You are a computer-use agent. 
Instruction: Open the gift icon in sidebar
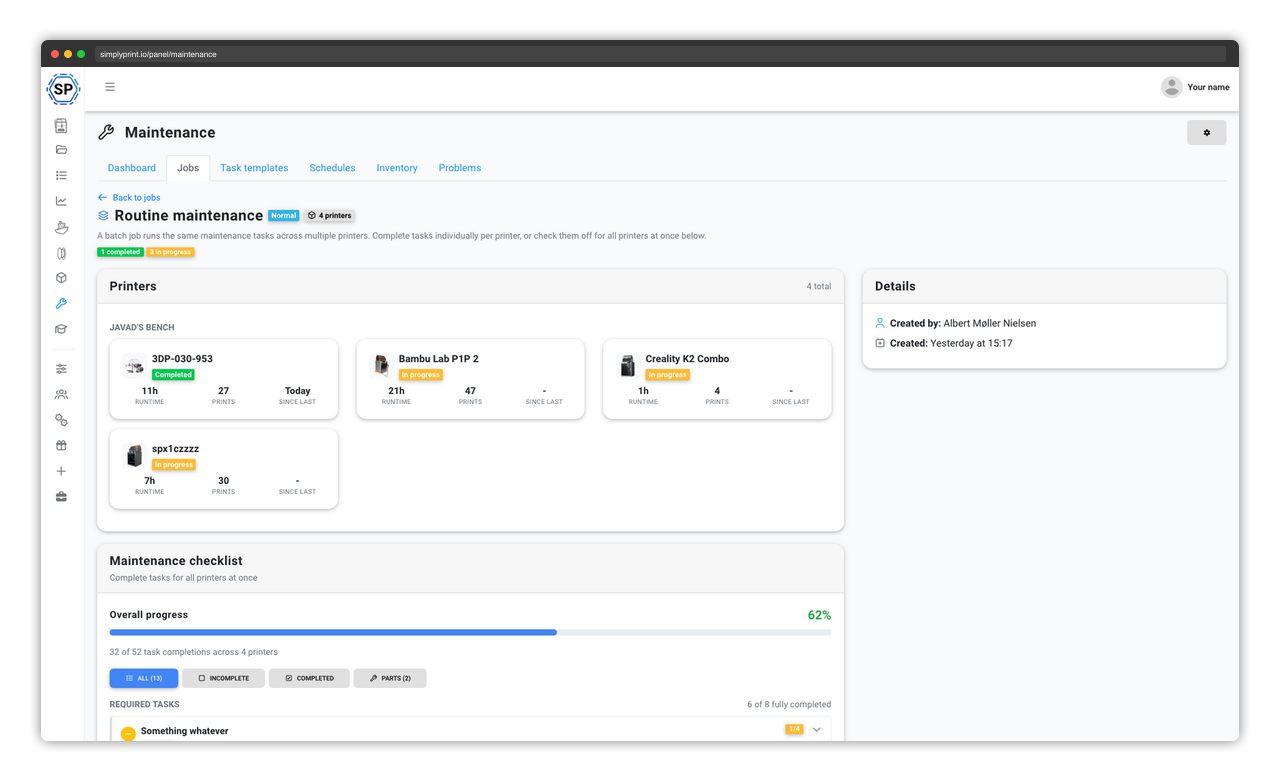point(61,446)
